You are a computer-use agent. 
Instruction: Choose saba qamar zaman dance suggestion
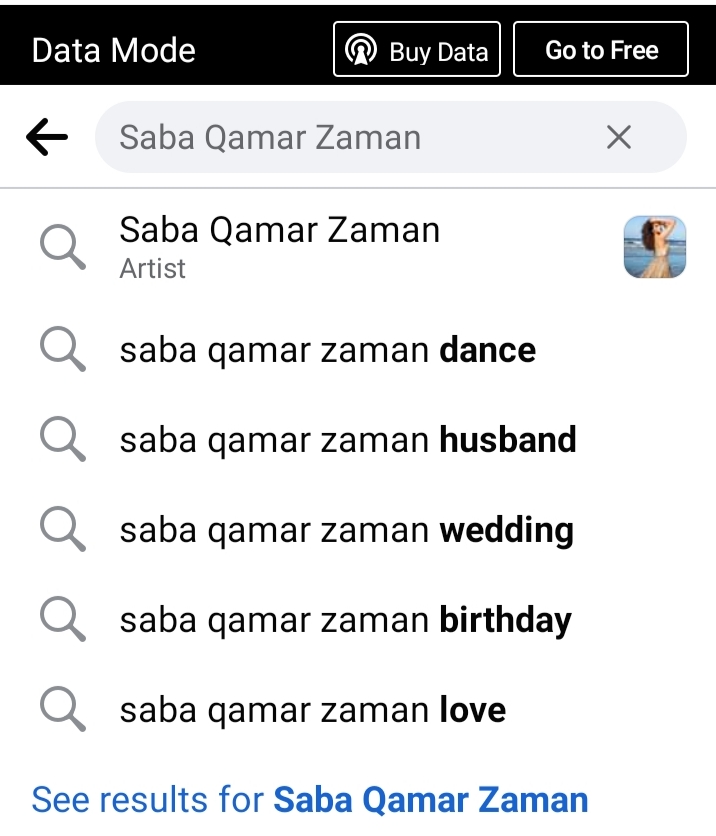point(358,350)
